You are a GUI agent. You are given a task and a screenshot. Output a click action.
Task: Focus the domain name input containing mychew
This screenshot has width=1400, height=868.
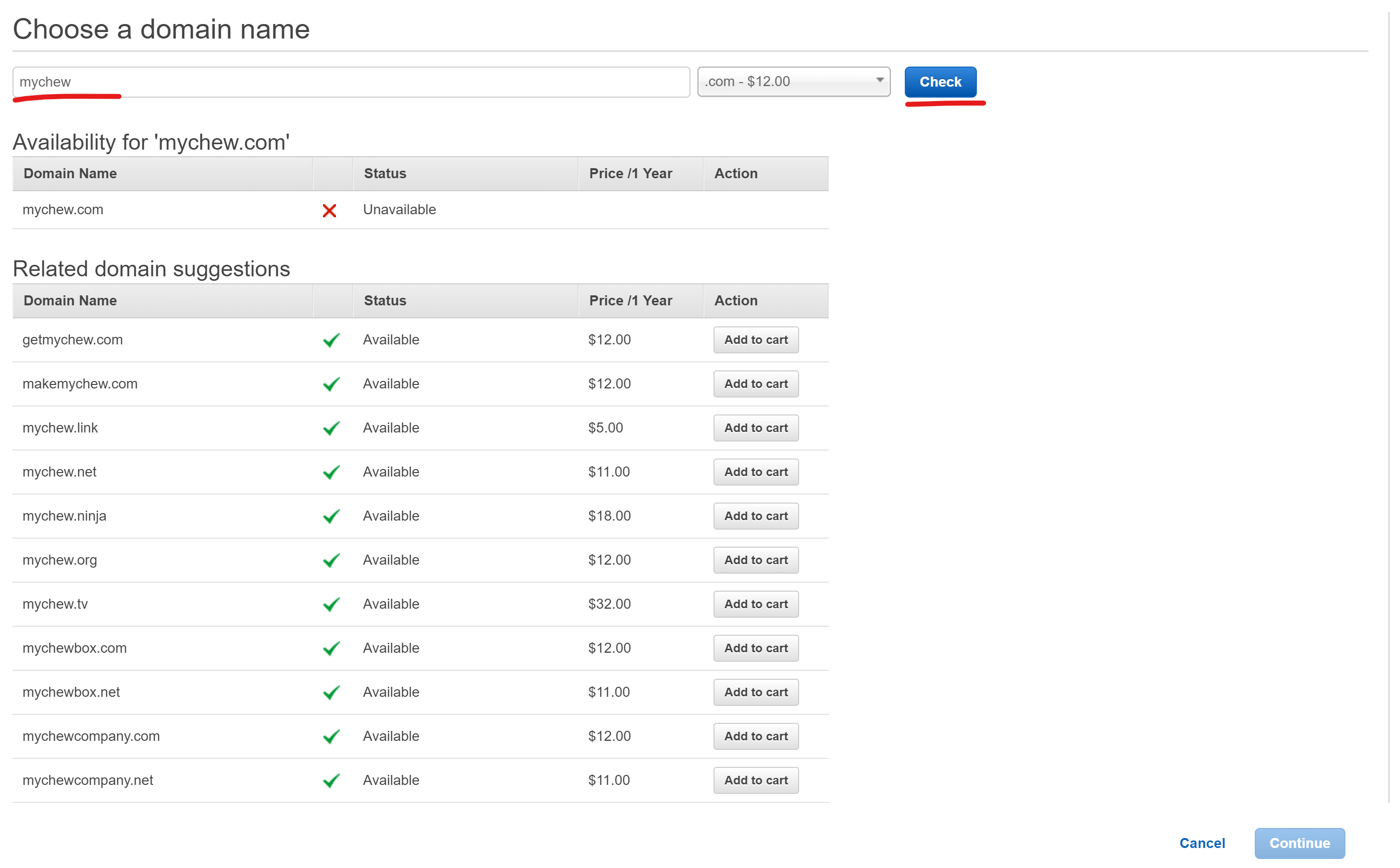coord(351,82)
